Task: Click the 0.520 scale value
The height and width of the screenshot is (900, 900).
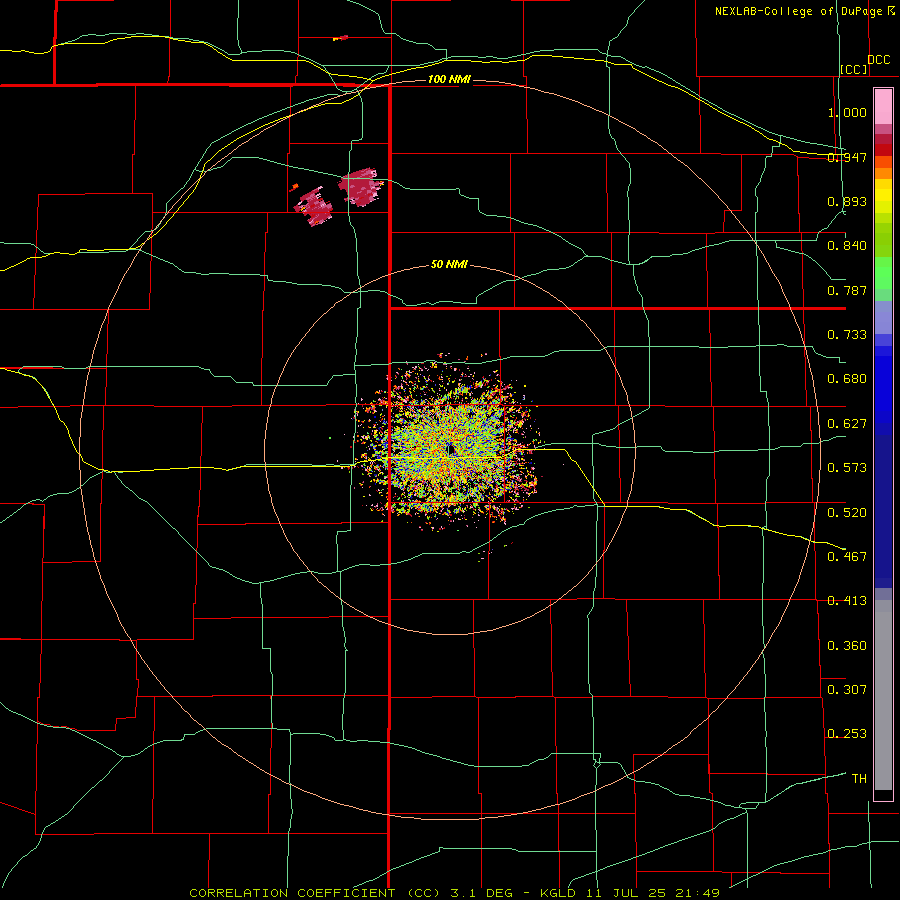Action: (847, 512)
